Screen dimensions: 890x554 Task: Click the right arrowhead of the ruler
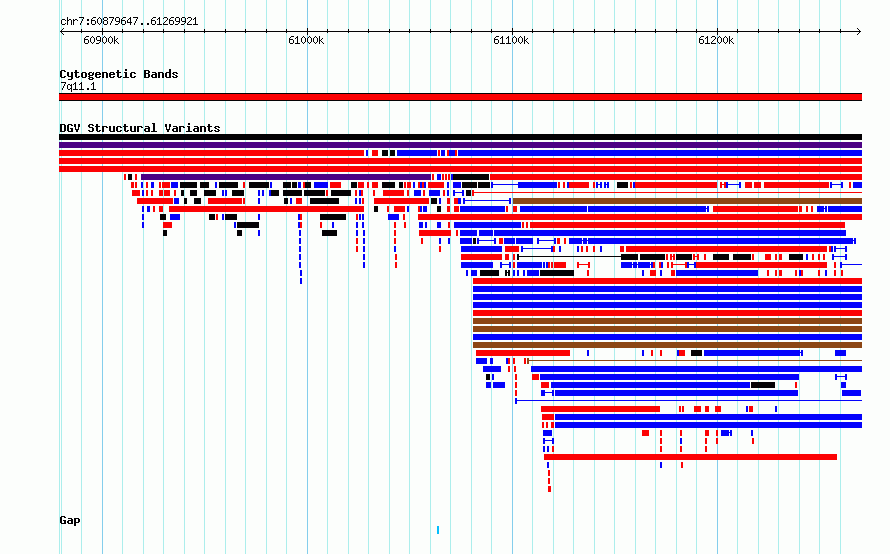[859, 31]
